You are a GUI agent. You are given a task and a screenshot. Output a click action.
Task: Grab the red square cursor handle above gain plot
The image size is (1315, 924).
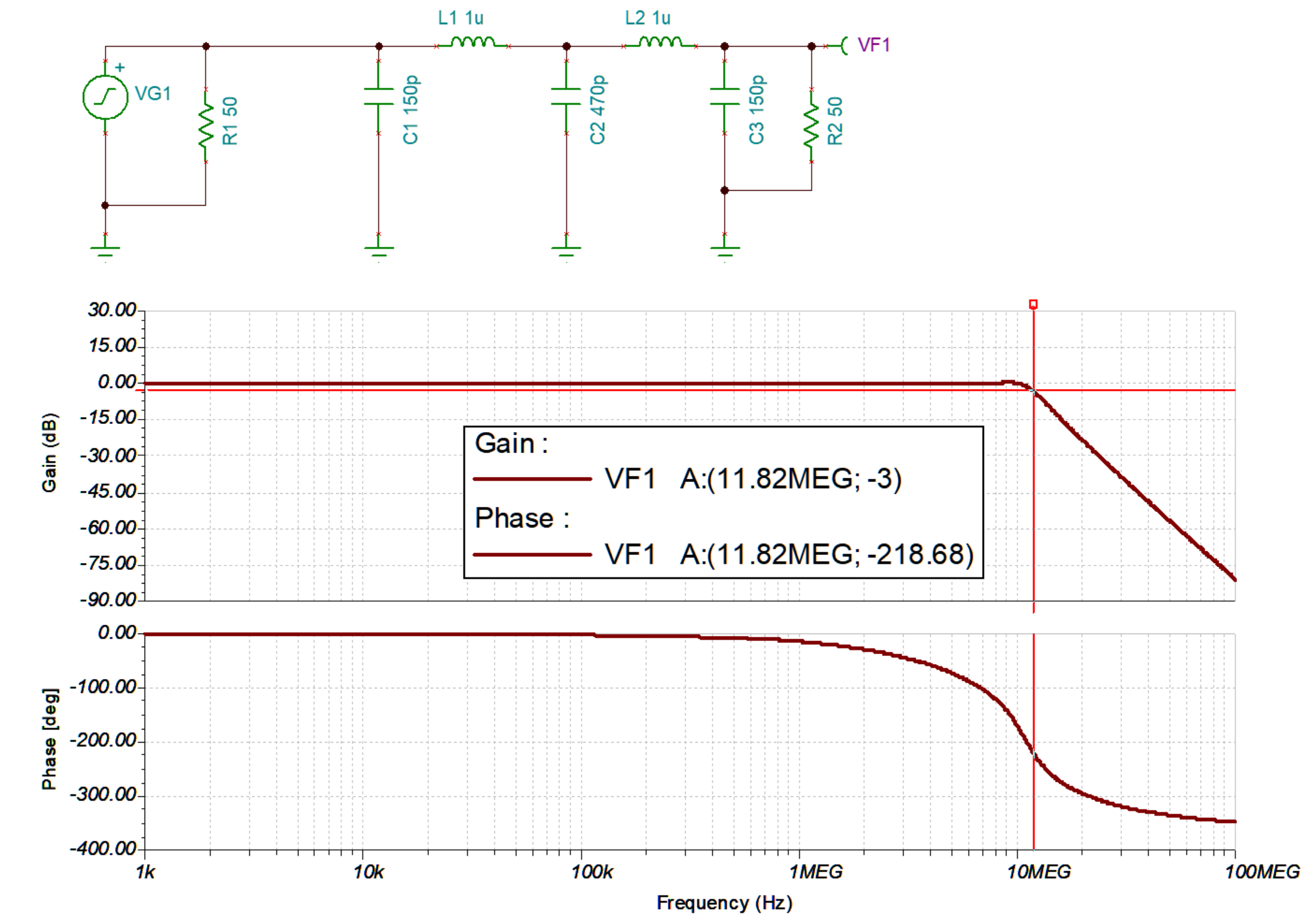[x=1033, y=304]
